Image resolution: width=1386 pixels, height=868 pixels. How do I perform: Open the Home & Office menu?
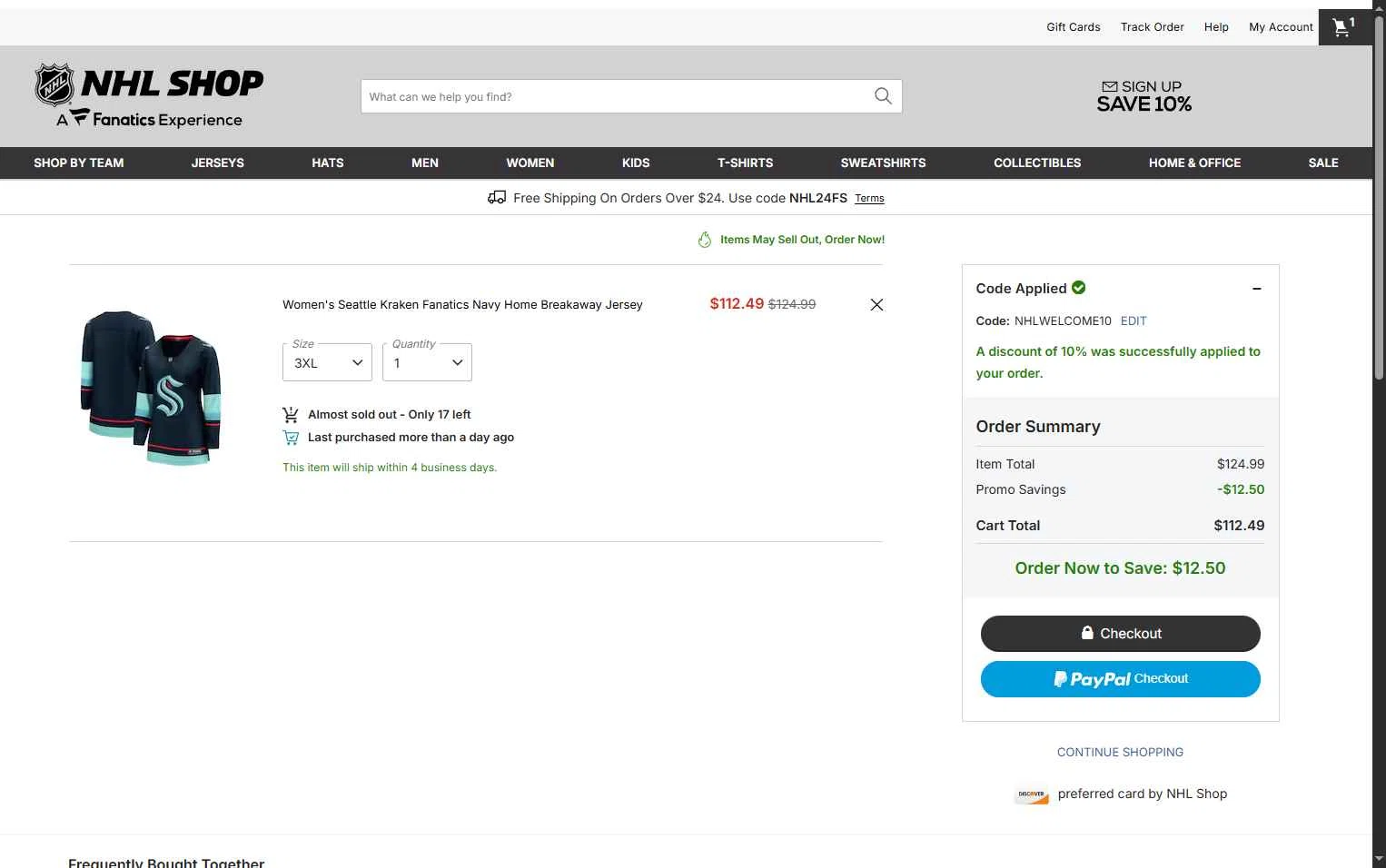[x=1194, y=163]
